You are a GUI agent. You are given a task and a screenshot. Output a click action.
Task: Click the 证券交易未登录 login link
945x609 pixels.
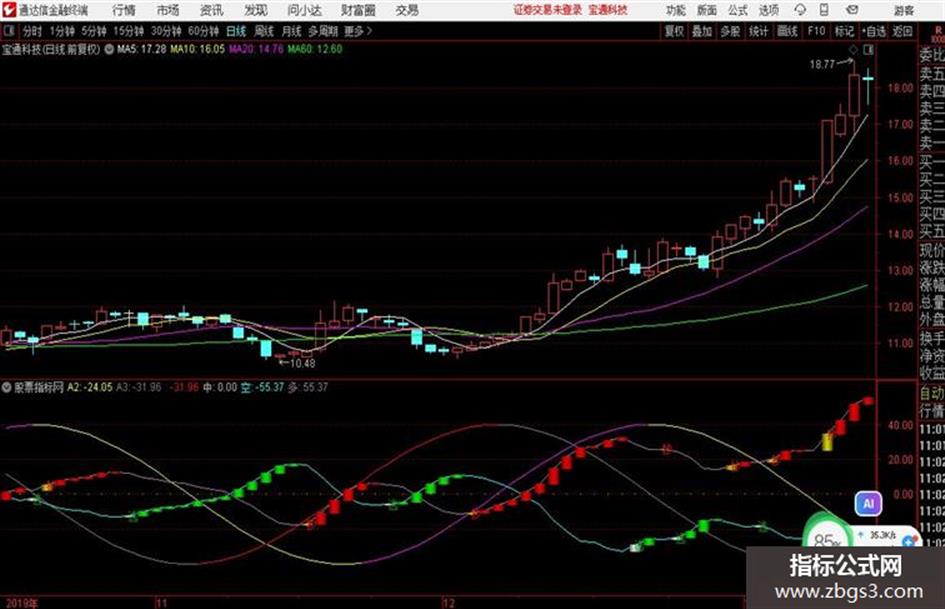(548, 10)
